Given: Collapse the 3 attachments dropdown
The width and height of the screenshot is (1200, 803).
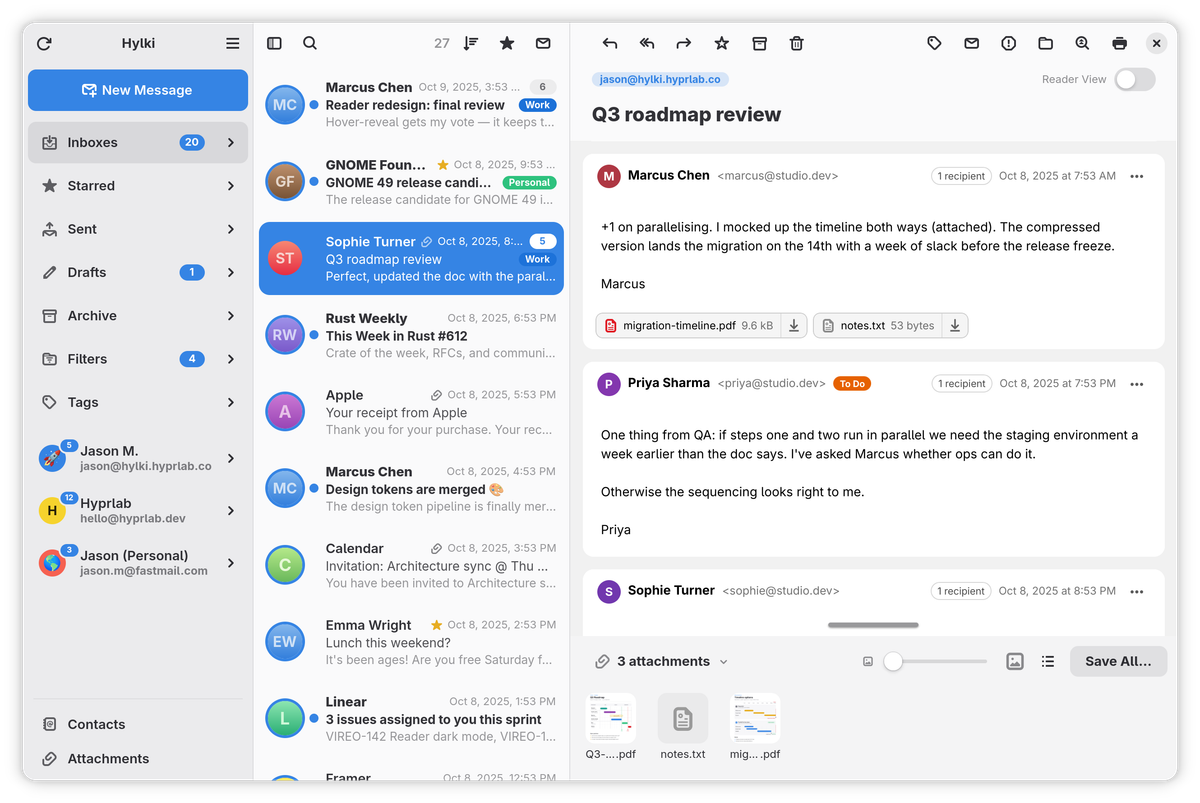Looking at the screenshot, I should (662, 661).
